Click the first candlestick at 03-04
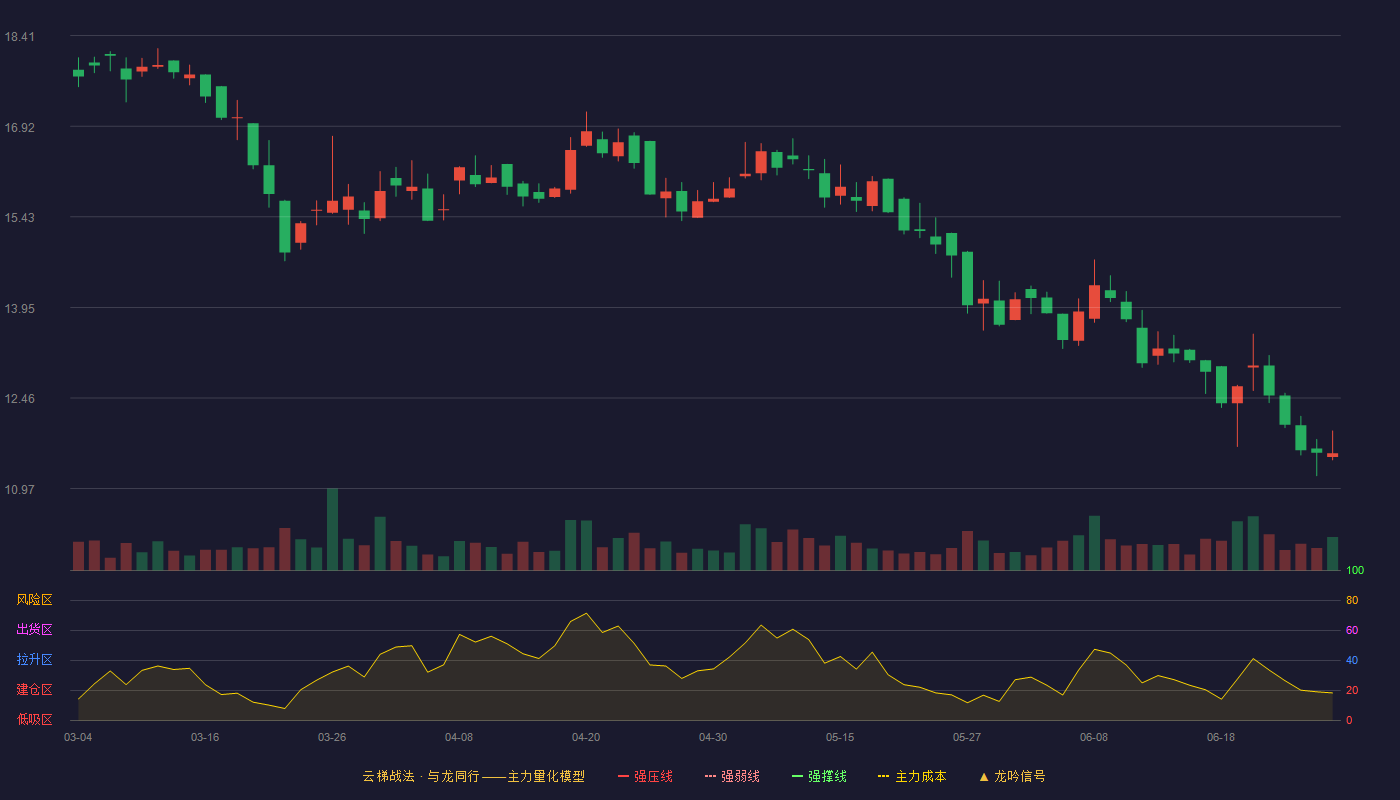The image size is (1400, 800). pyautogui.click(x=78, y=72)
